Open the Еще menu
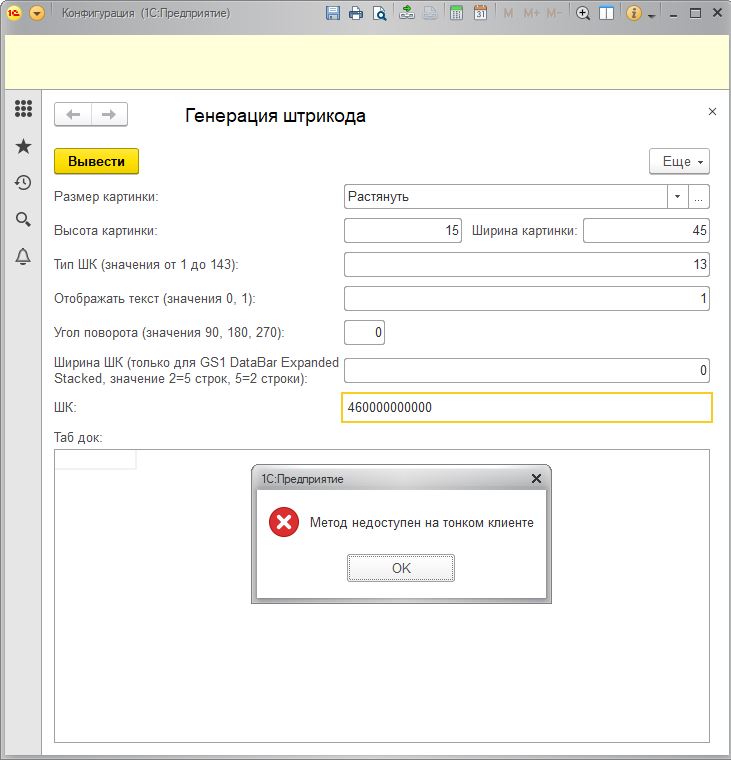Image resolution: width=731 pixels, height=760 pixels. [679, 161]
